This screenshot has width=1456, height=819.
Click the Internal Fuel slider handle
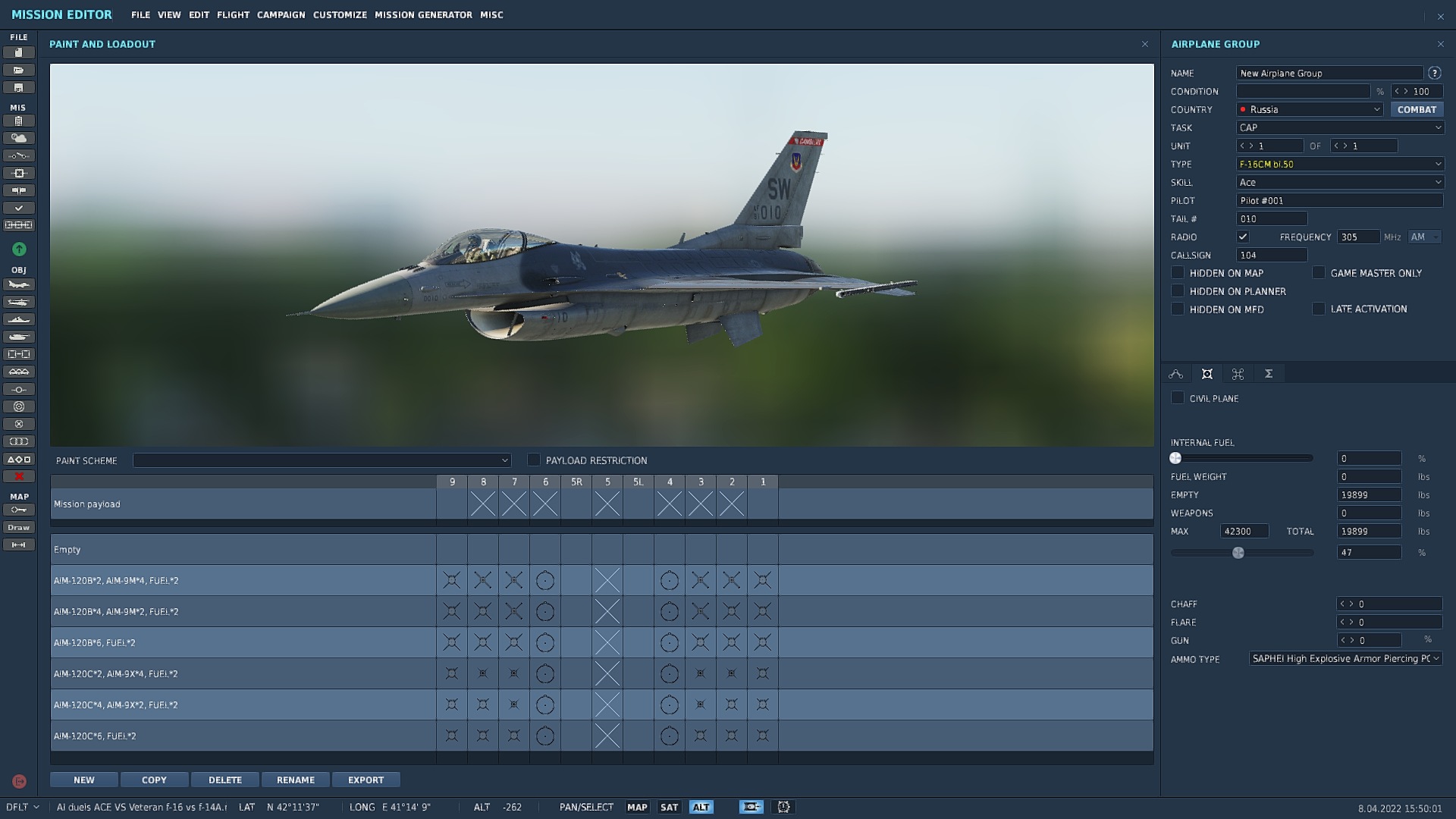1175,458
